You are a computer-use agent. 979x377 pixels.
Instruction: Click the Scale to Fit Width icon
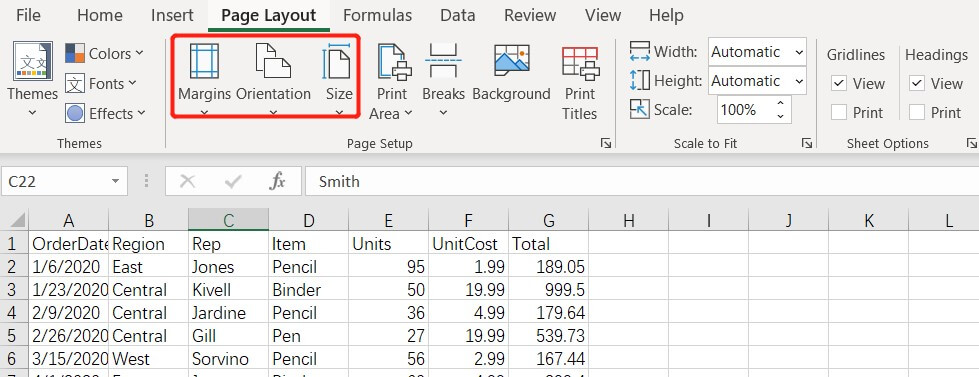pyautogui.click(x=640, y=52)
